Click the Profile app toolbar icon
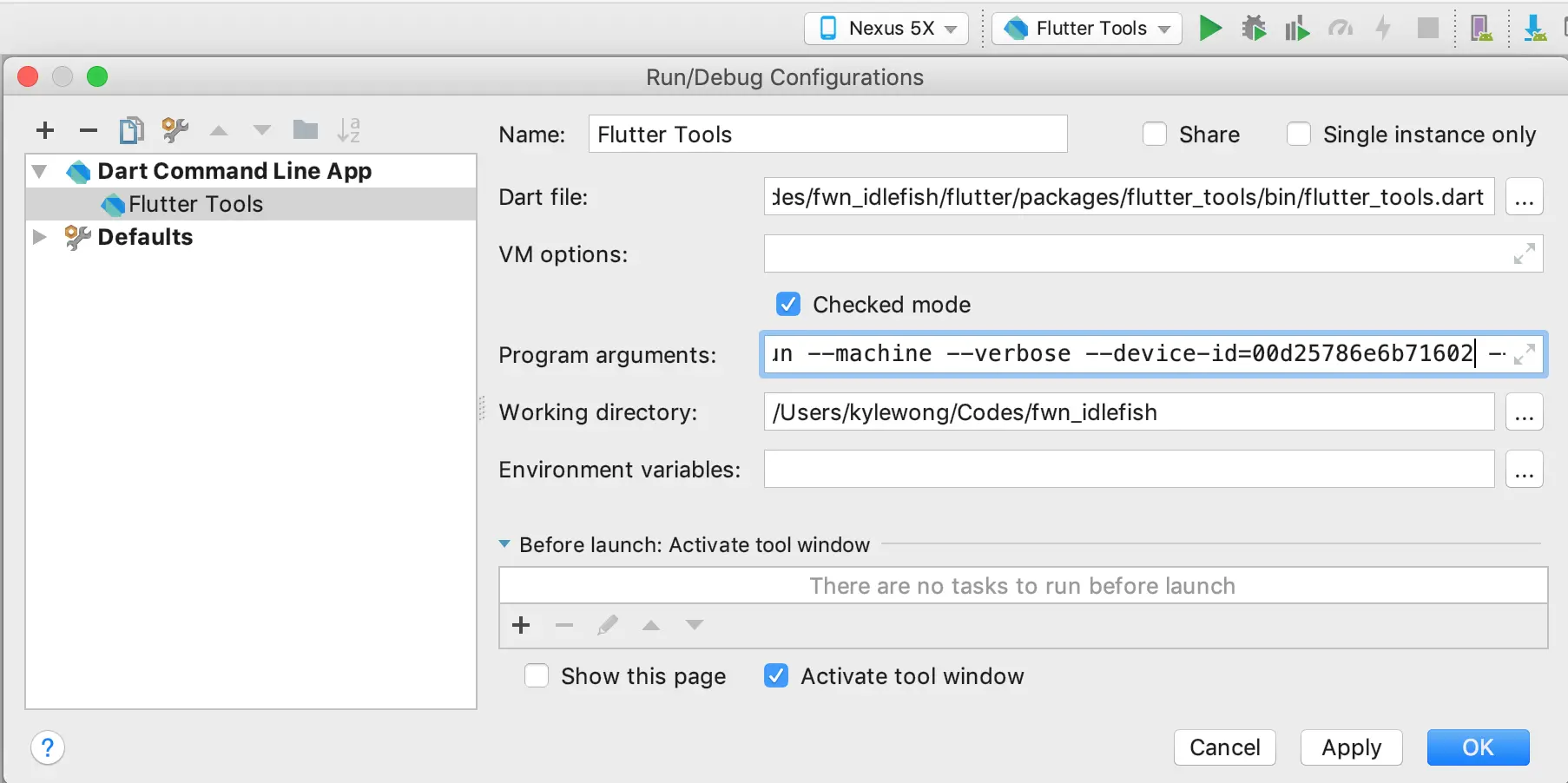 (x=1341, y=28)
